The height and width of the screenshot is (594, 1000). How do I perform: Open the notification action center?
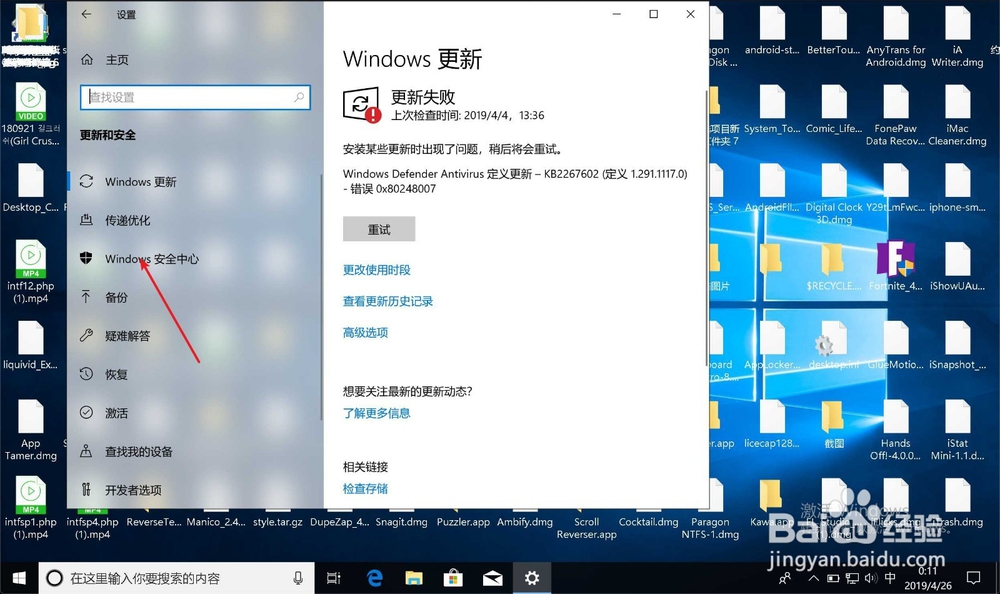[x=973, y=578]
